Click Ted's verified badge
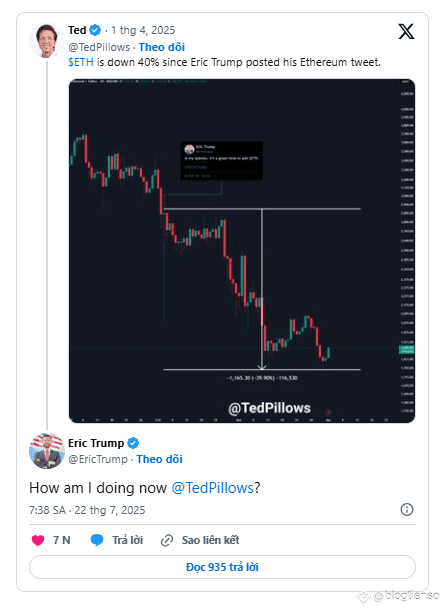Image resolution: width=447 pixels, height=613 pixels. pos(95,30)
